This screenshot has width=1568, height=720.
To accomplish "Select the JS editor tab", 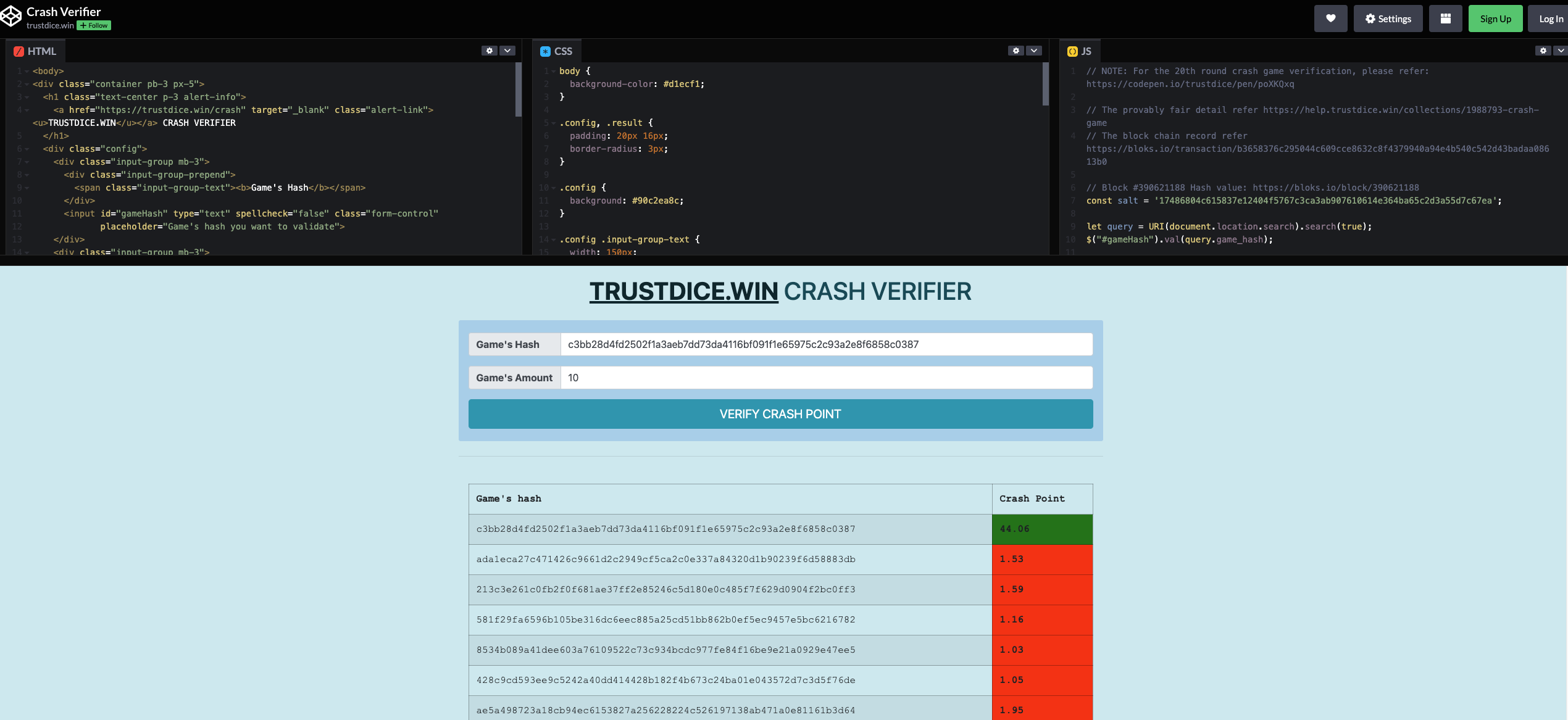I will click(x=1080, y=51).
